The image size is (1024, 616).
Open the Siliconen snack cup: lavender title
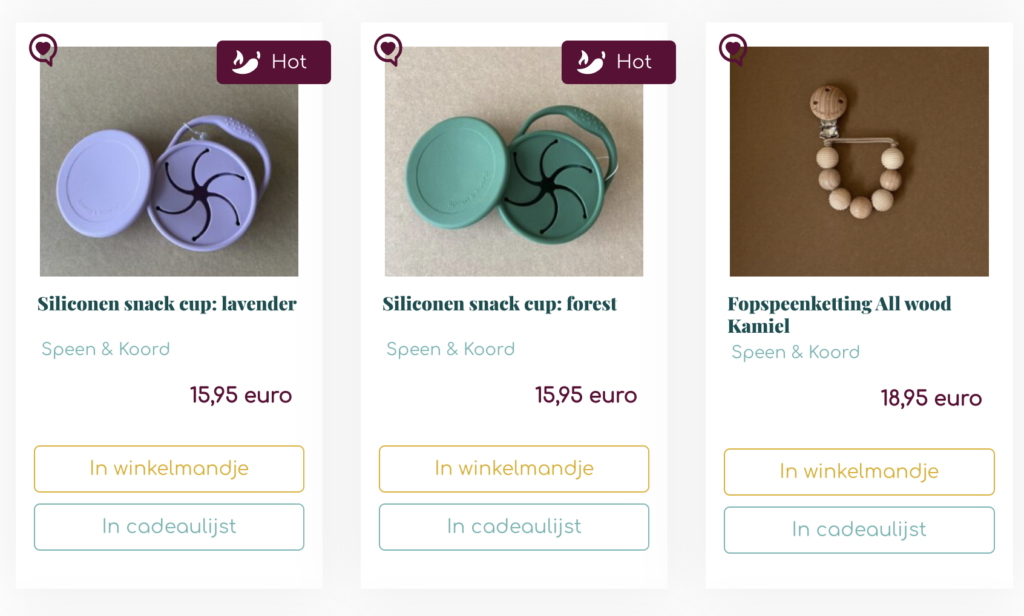[167, 304]
